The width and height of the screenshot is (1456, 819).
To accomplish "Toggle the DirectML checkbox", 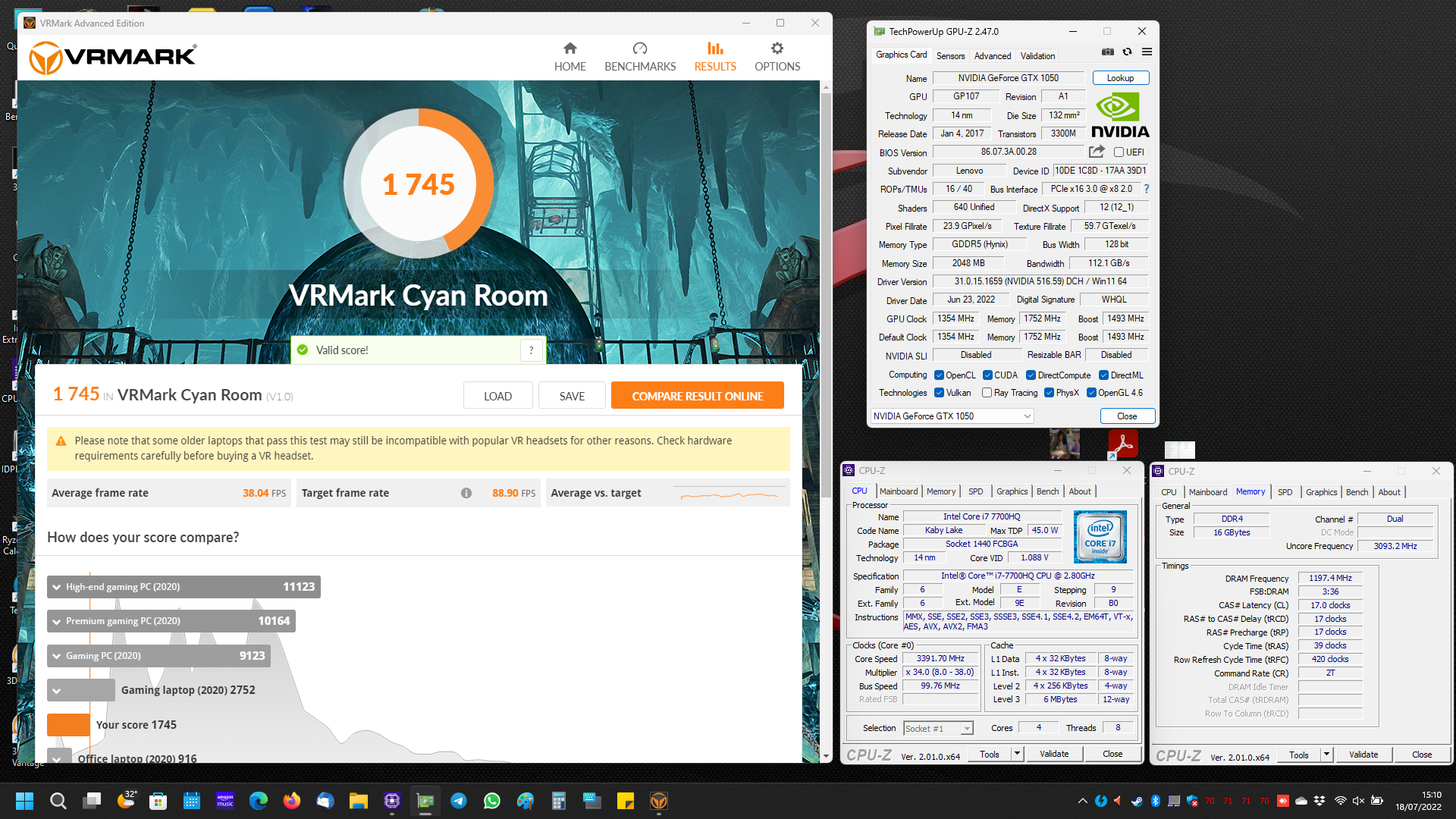I will [1103, 375].
